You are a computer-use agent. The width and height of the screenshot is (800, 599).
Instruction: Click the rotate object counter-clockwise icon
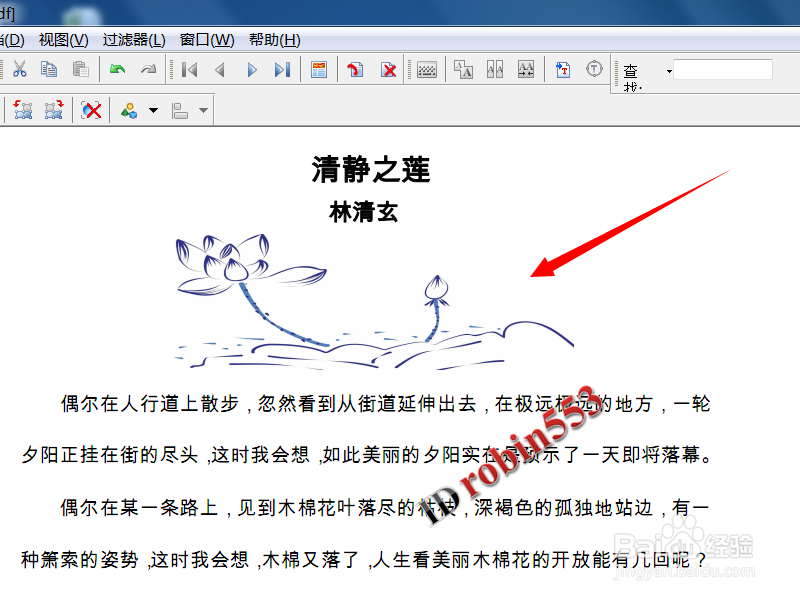[x=23, y=110]
